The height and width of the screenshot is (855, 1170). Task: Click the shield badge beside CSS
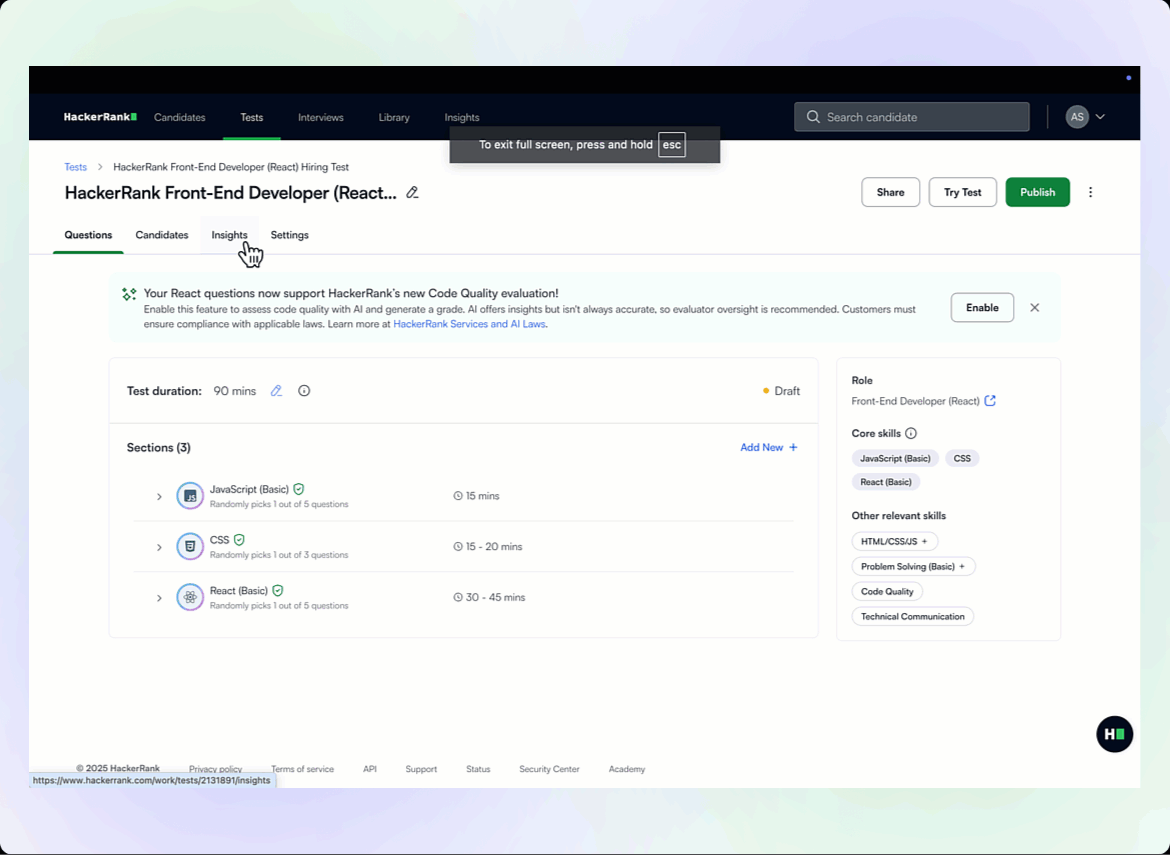point(239,539)
